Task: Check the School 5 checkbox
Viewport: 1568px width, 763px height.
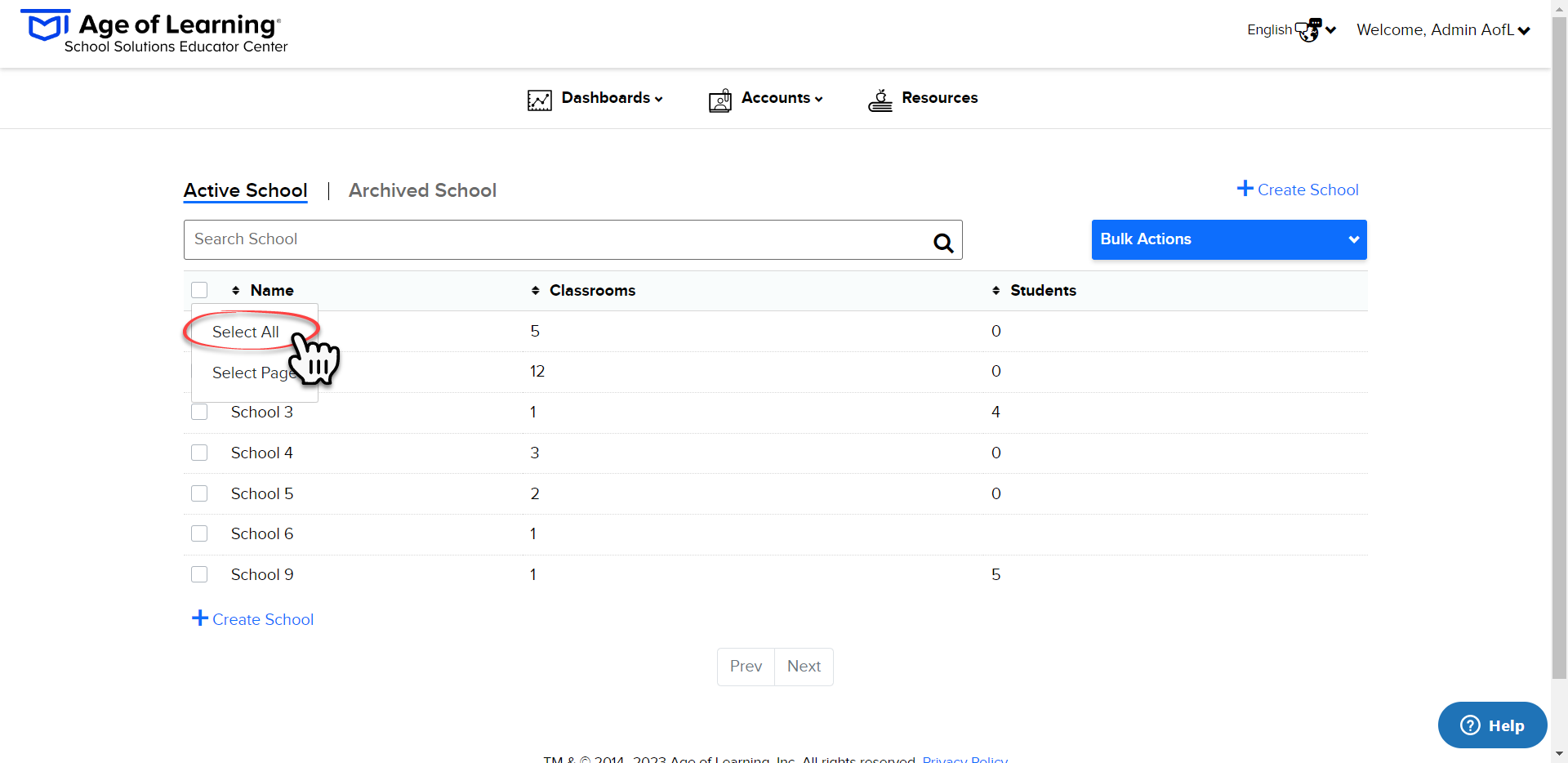Action: pyautogui.click(x=199, y=493)
